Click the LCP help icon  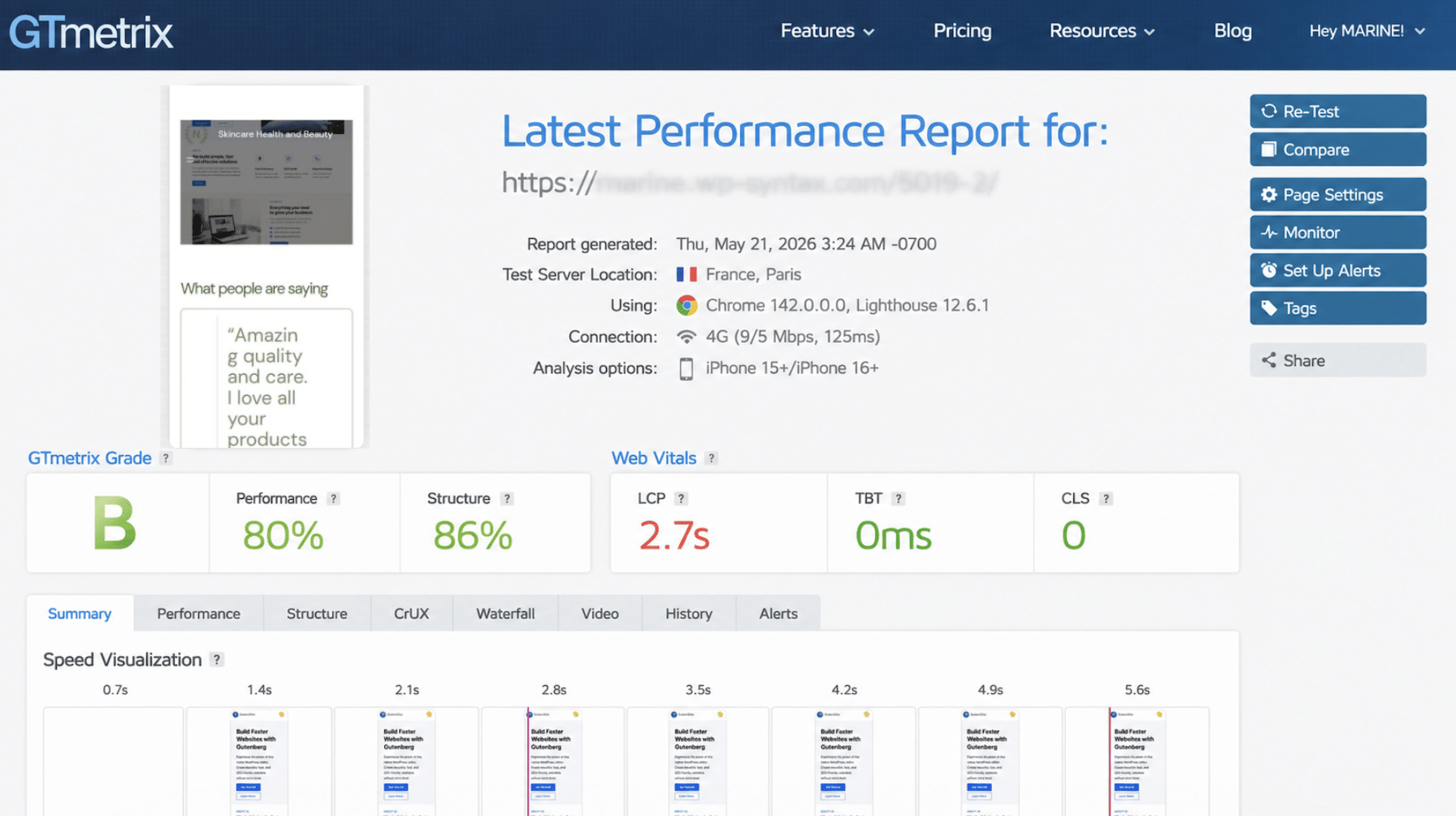[x=681, y=499]
